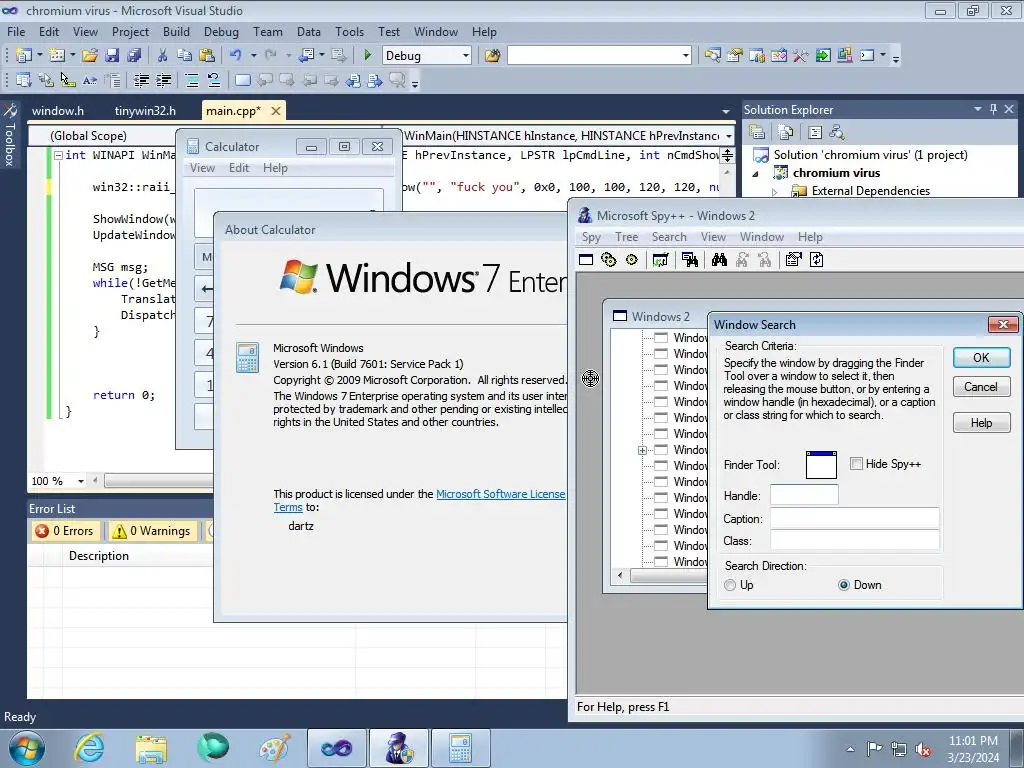1024x768 pixels.
Task: Click OK in Window Search dialog
Action: (981, 358)
